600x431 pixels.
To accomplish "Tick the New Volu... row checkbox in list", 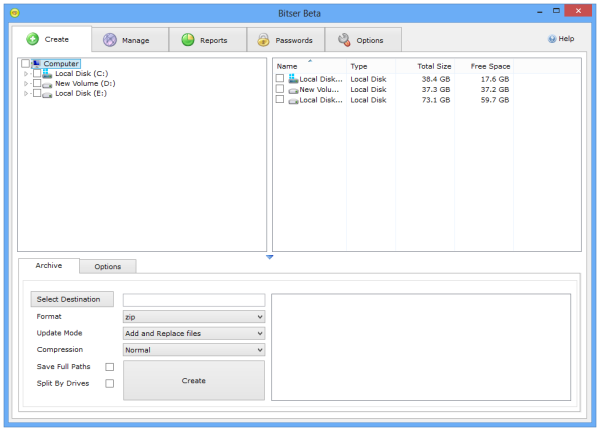I will tap(280, 89).
